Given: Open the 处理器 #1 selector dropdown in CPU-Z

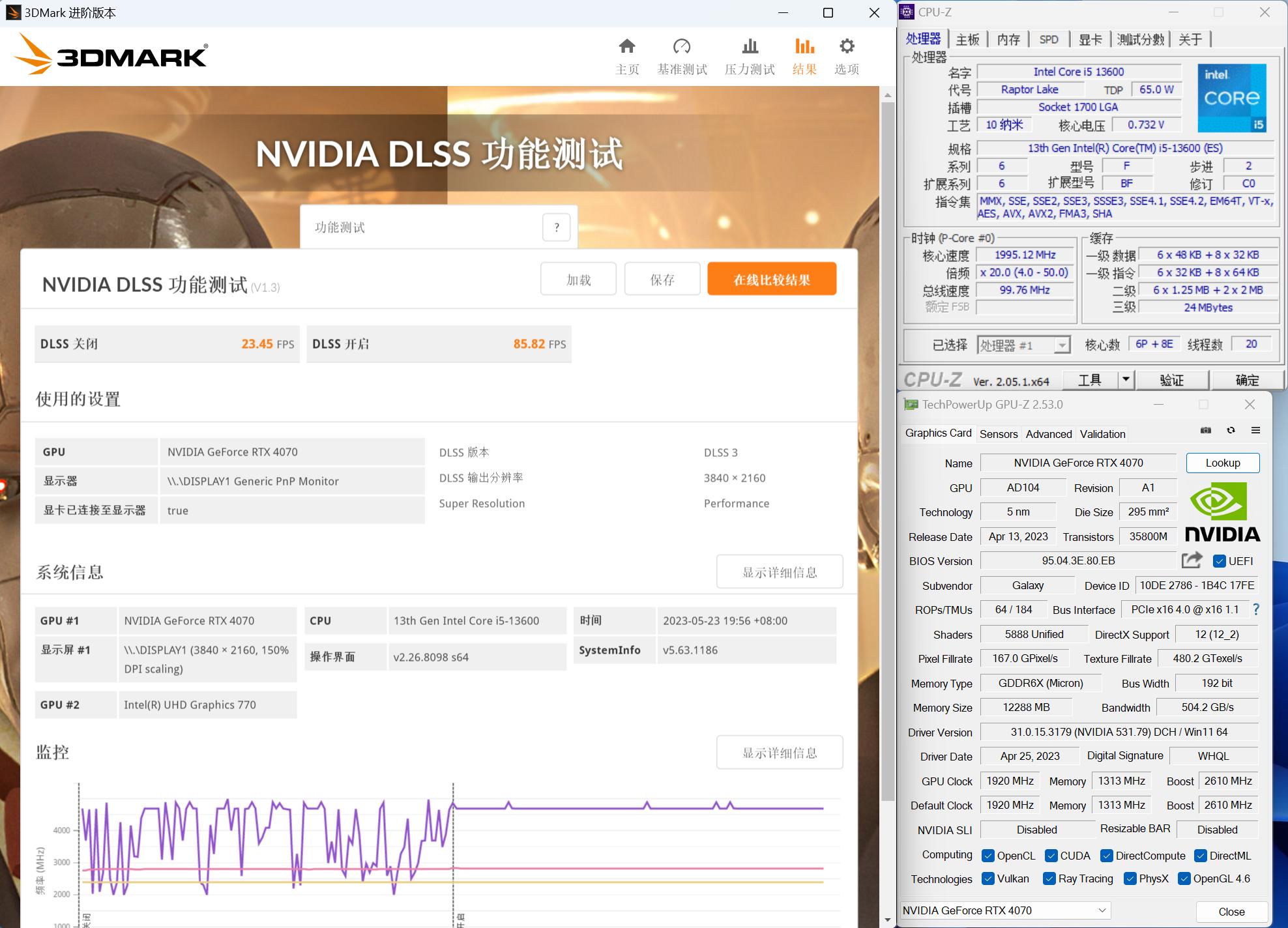Looking at the screenshot, I should click(x=1063, y=345).
